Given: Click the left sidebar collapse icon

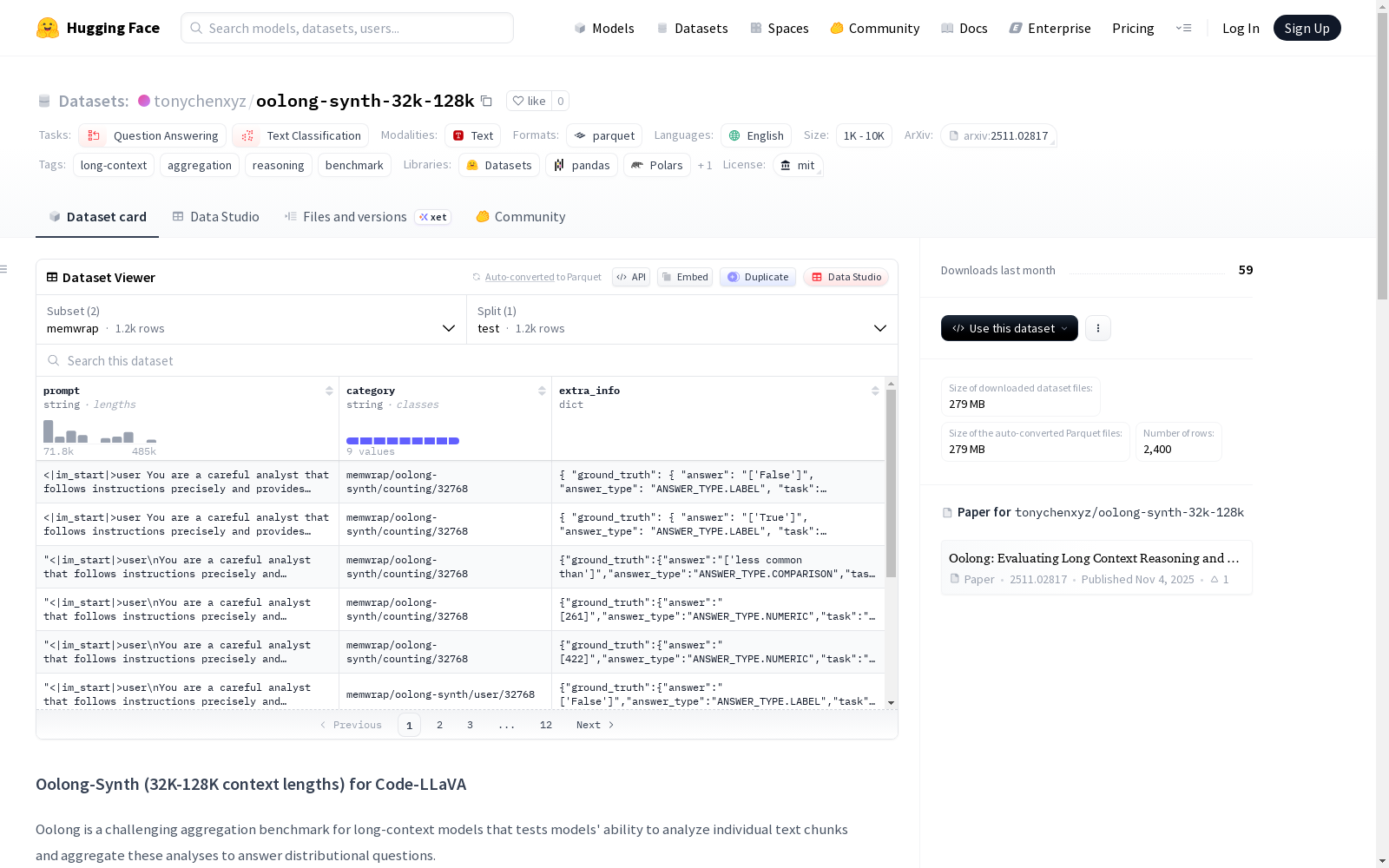Looking at the screenshot, I should [4, 269].
